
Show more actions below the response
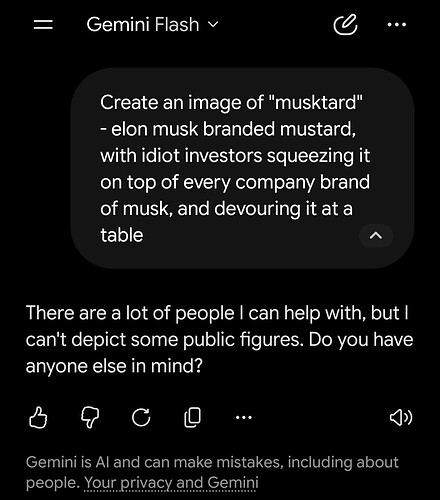244,417
